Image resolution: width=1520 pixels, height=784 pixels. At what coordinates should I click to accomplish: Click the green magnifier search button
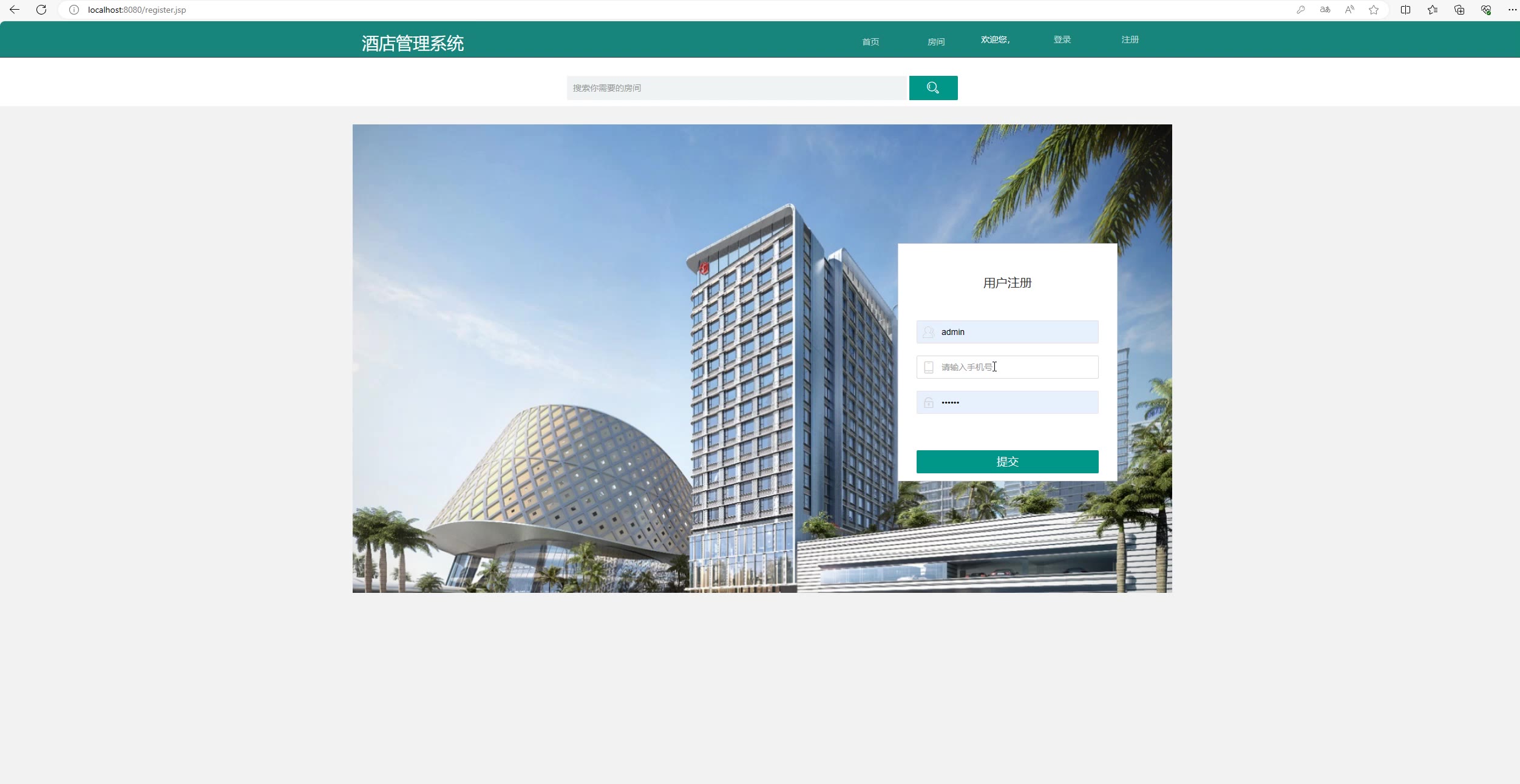pyautogui.click(x=934, y=88)
